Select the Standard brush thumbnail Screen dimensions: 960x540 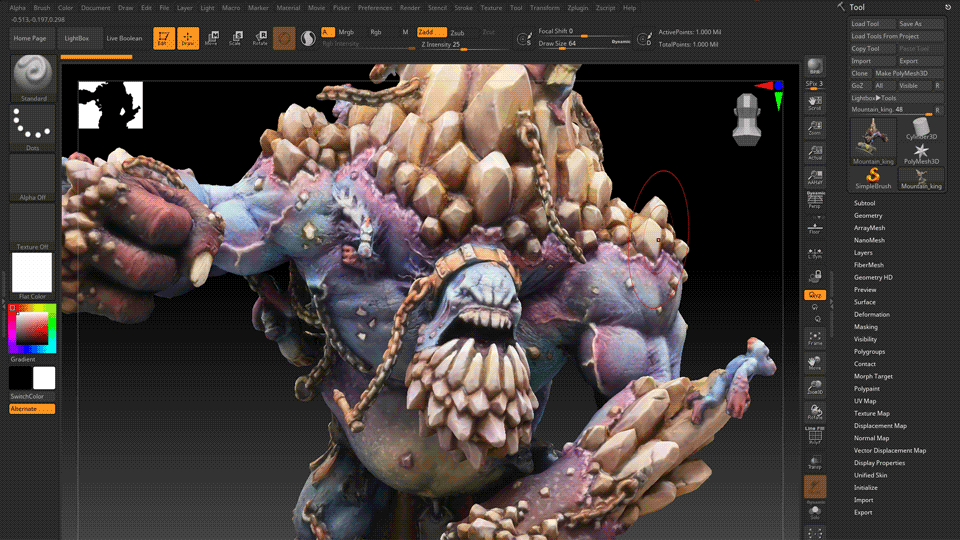[32, 78]
